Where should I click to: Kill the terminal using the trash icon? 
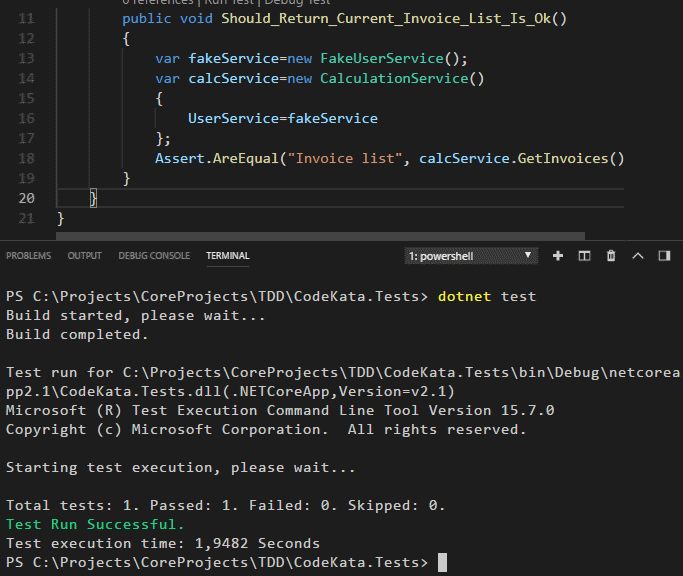611,256
